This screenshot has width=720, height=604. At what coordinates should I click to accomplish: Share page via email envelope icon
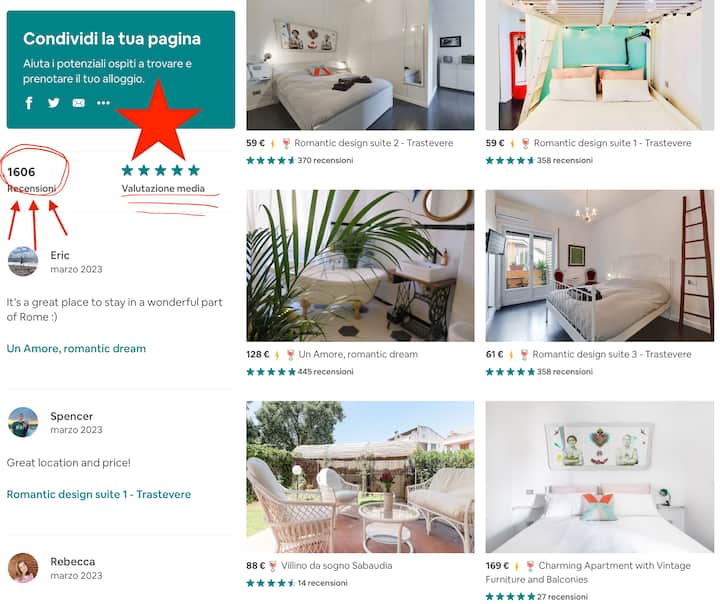[x=79, y=103]
